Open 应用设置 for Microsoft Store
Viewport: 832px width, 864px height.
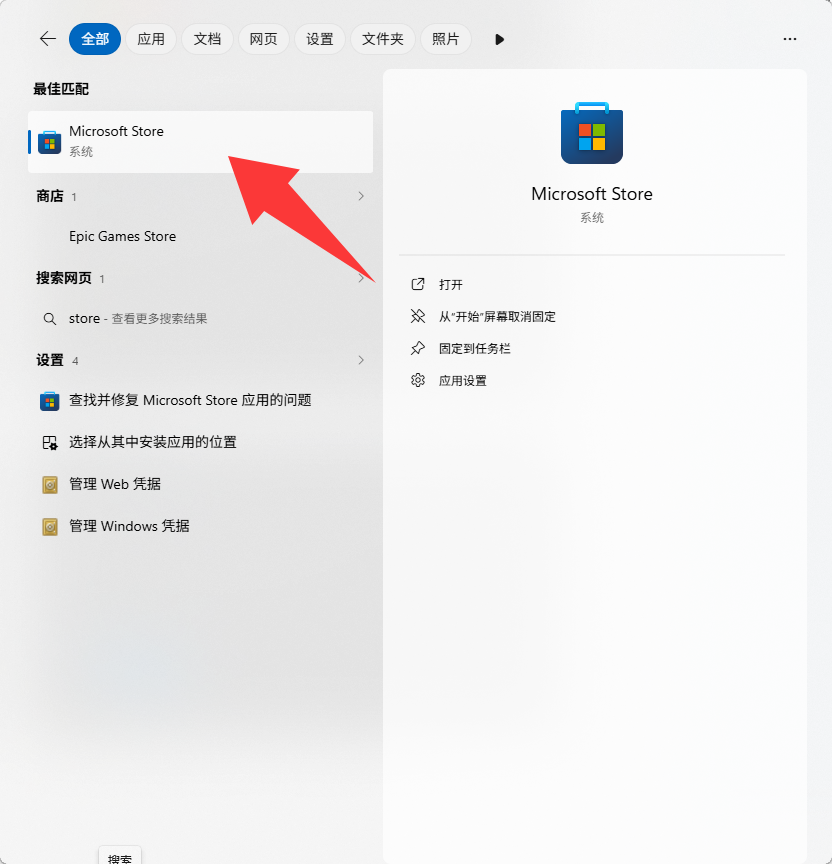[462, 381]
